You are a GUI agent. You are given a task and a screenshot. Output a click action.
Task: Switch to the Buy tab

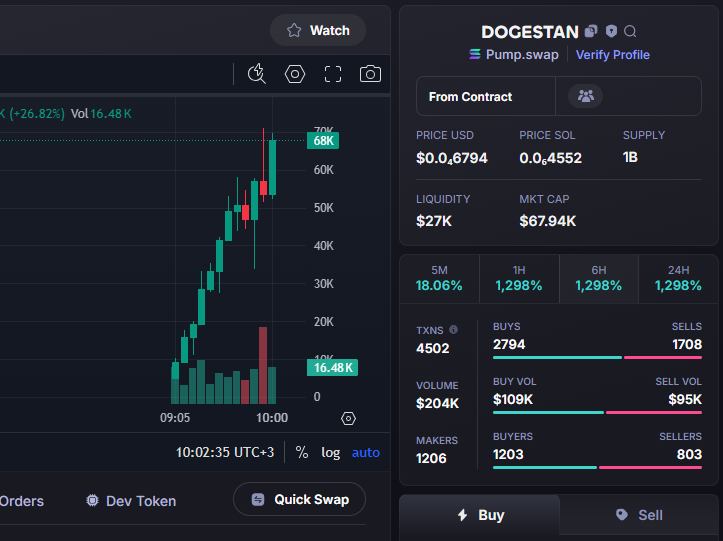click(480, 515)
